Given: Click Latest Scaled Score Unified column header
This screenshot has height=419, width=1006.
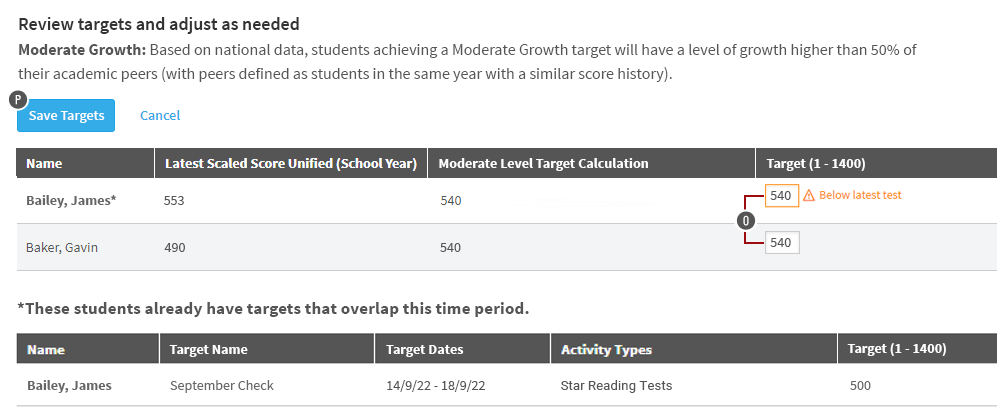Looking at the screenshot, I should (291, 163).
